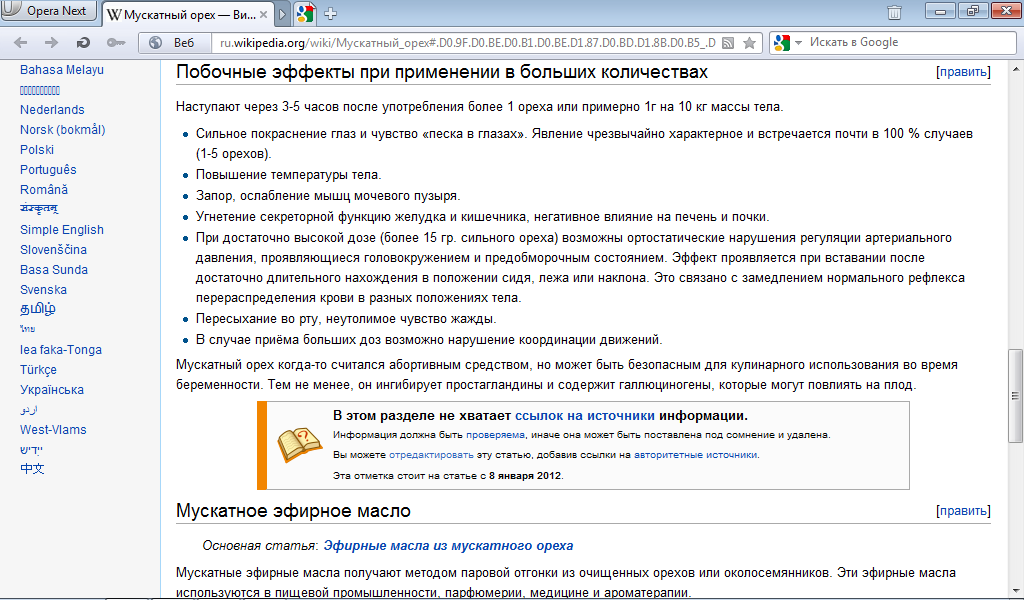Click the password wand key icon
This screenshot has height=600, width=1024.
point(115,43)
